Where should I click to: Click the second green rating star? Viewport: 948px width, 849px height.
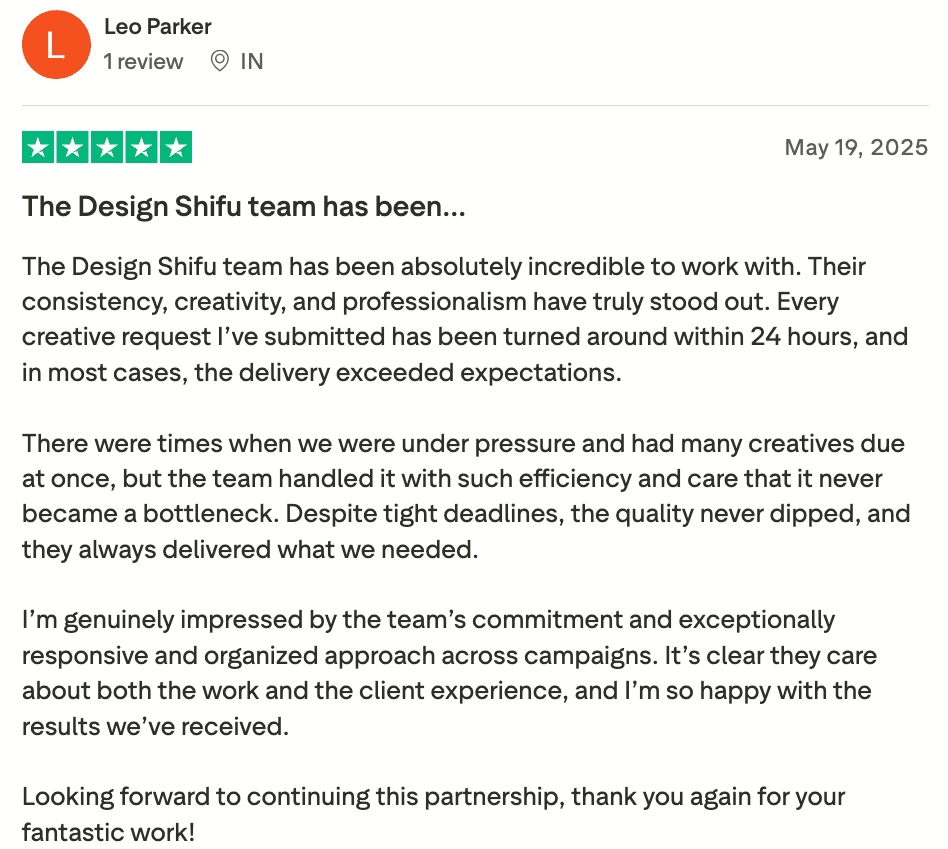73,147
